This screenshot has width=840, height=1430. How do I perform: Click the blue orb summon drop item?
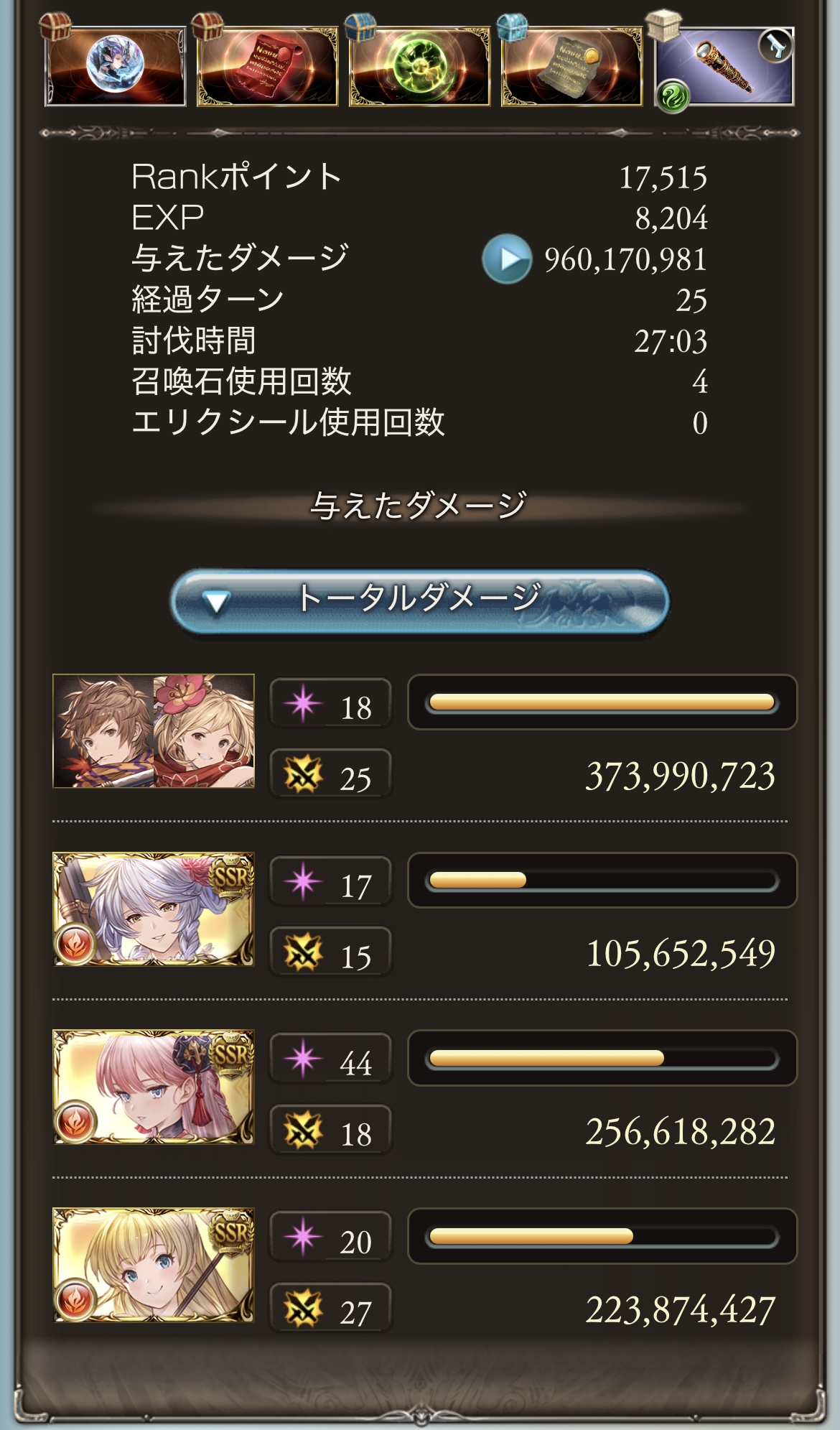click(115, 66)
